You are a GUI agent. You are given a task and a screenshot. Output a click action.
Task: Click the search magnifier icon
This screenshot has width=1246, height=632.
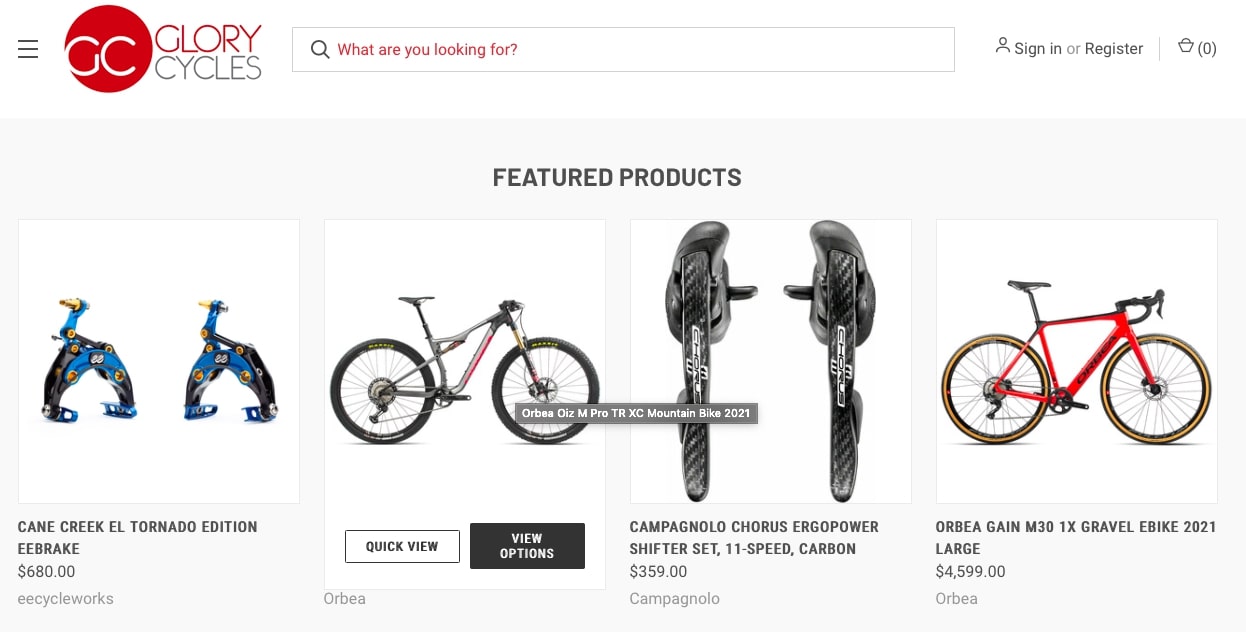[320, 50]
